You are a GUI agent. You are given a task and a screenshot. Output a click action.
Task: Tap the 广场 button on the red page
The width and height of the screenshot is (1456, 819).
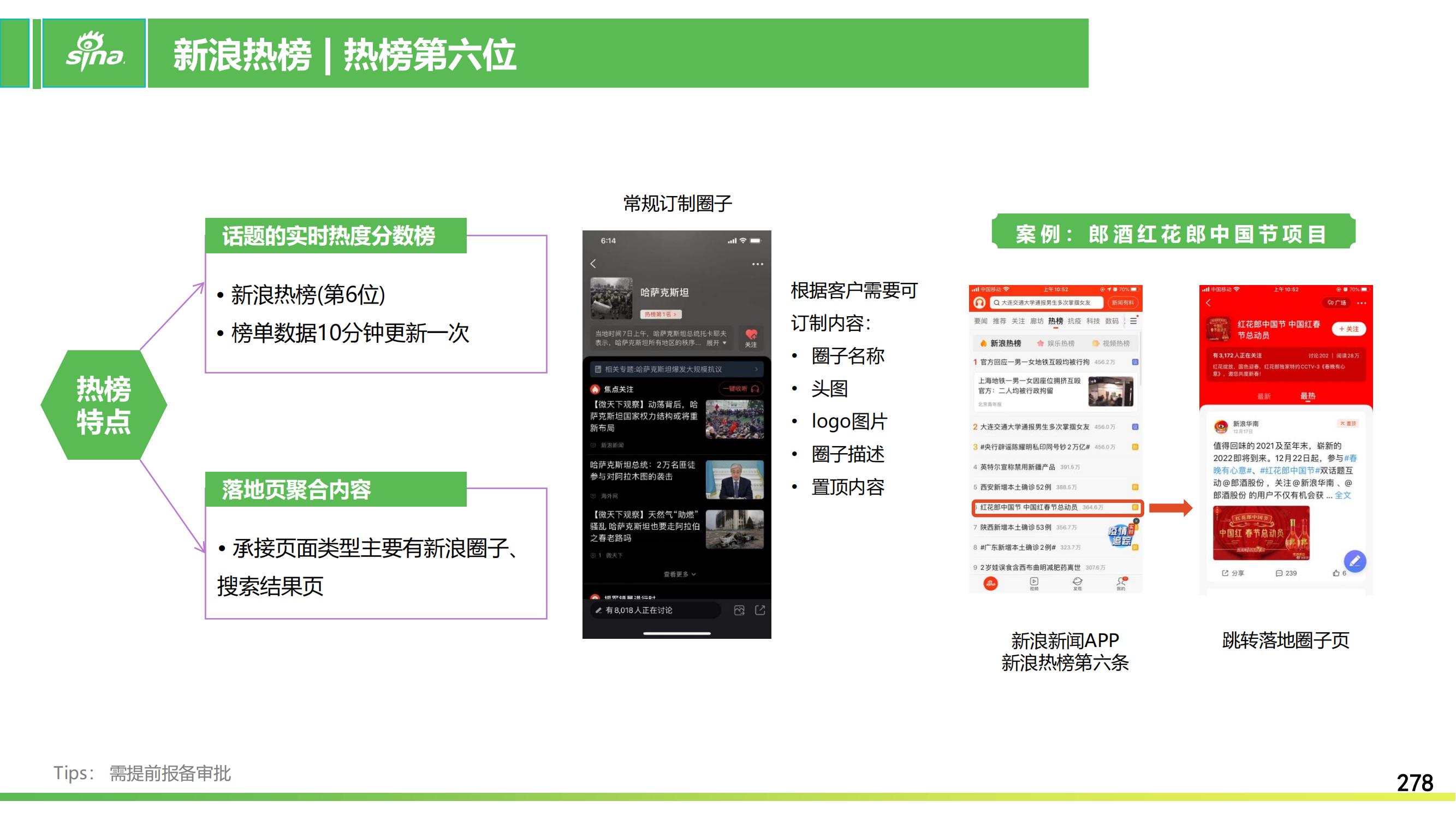click(1337, 303)
